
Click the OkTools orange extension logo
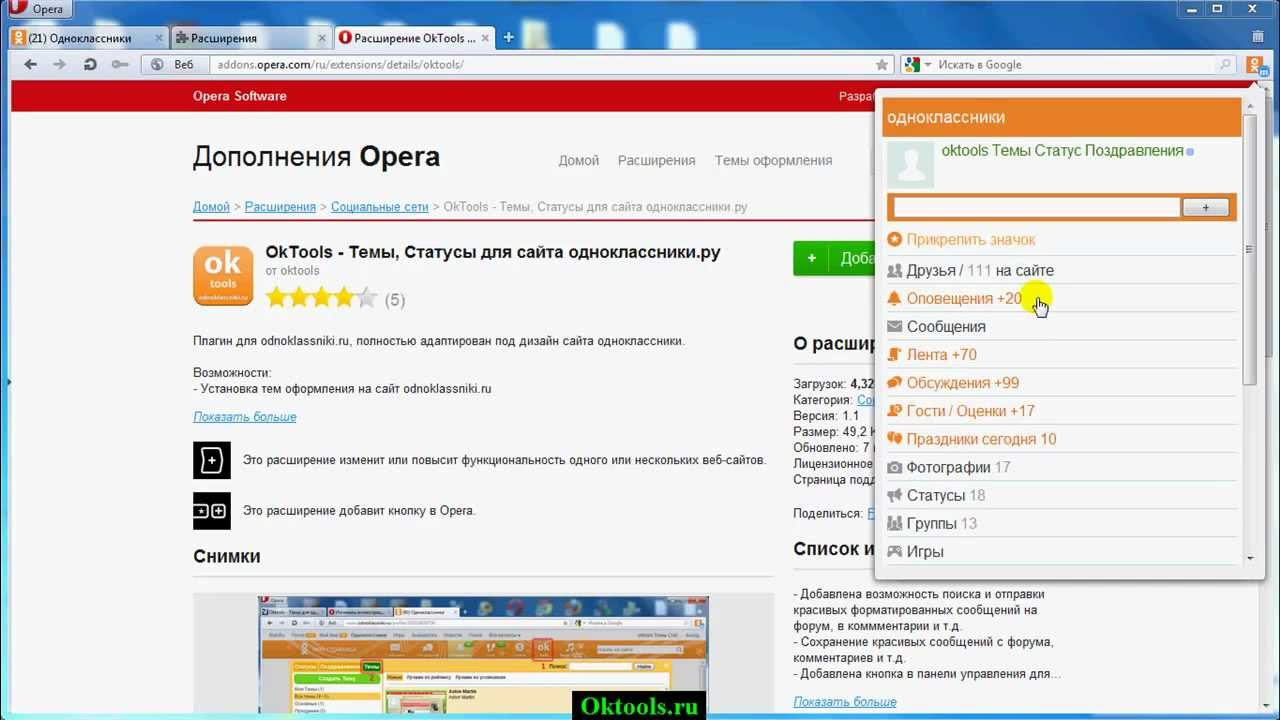(x=223, y=275)
